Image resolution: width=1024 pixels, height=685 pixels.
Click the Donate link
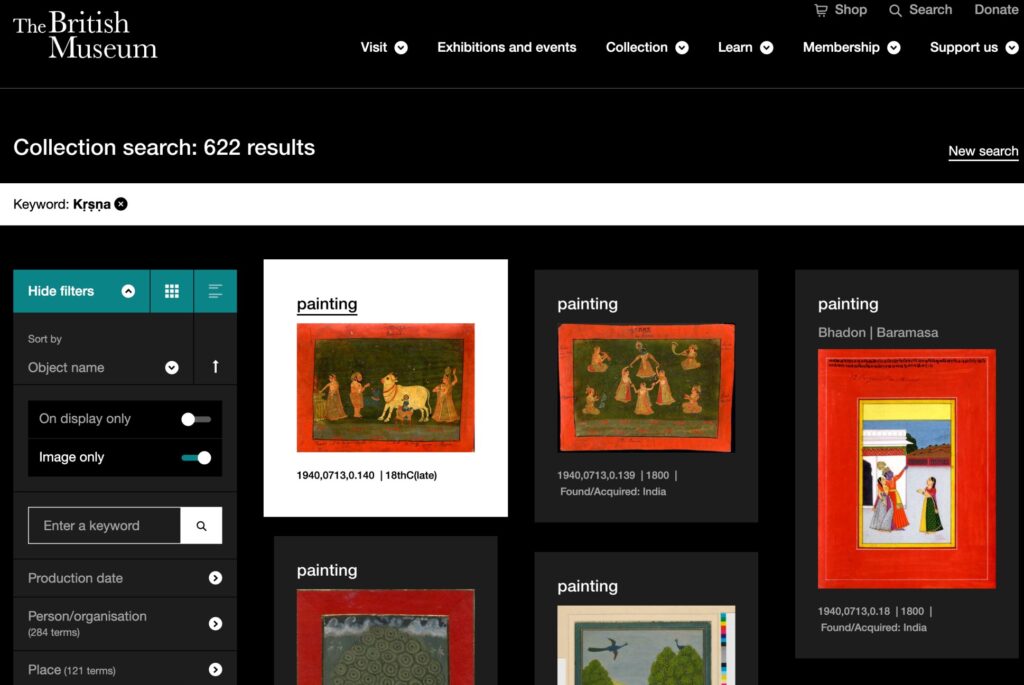pos(997,10)
